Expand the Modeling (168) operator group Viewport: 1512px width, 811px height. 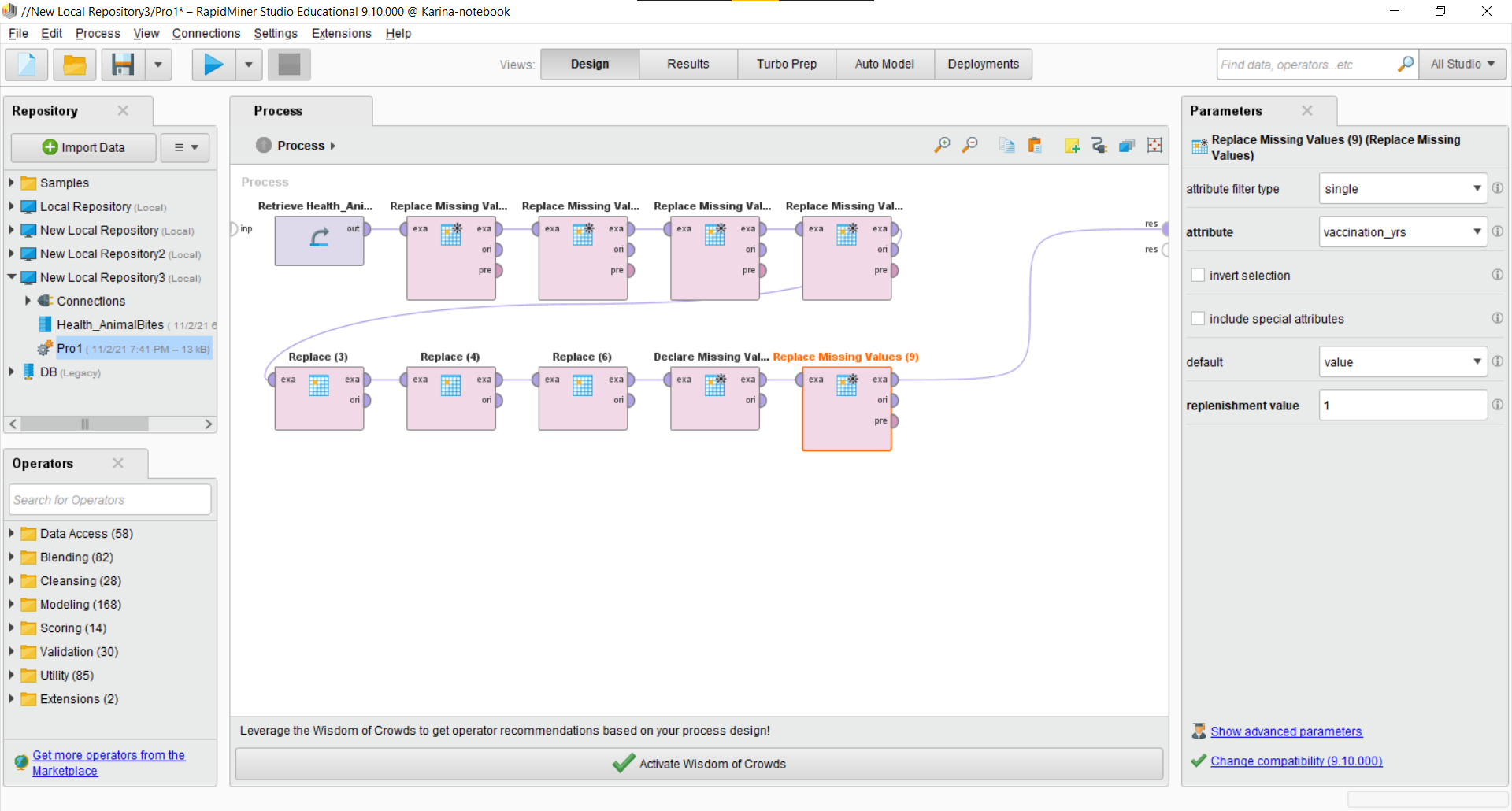(x=11, y=604)
